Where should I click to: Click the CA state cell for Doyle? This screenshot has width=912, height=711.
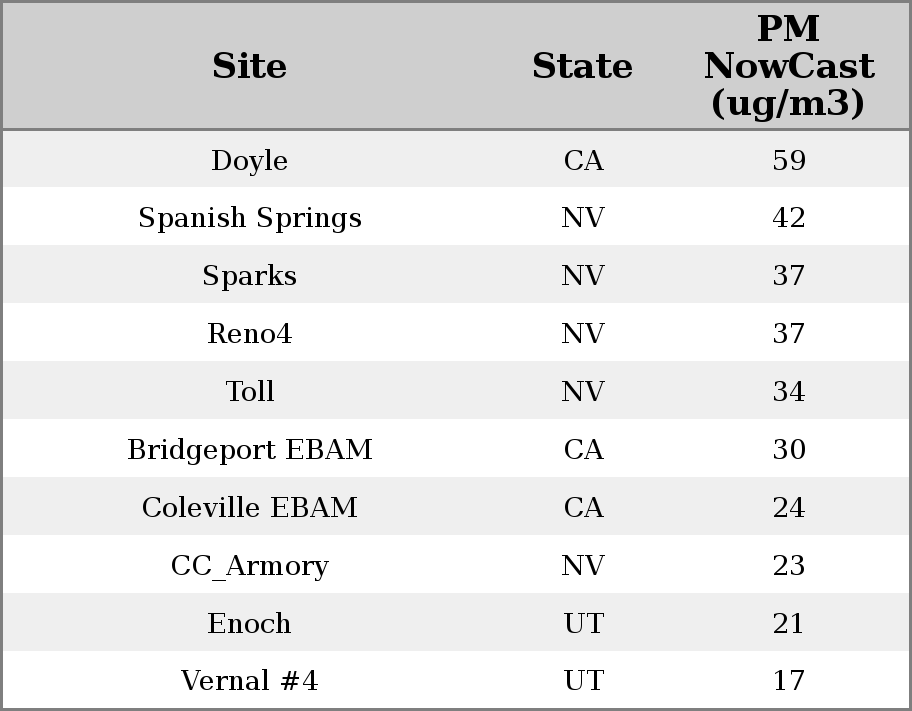(583, 161)
